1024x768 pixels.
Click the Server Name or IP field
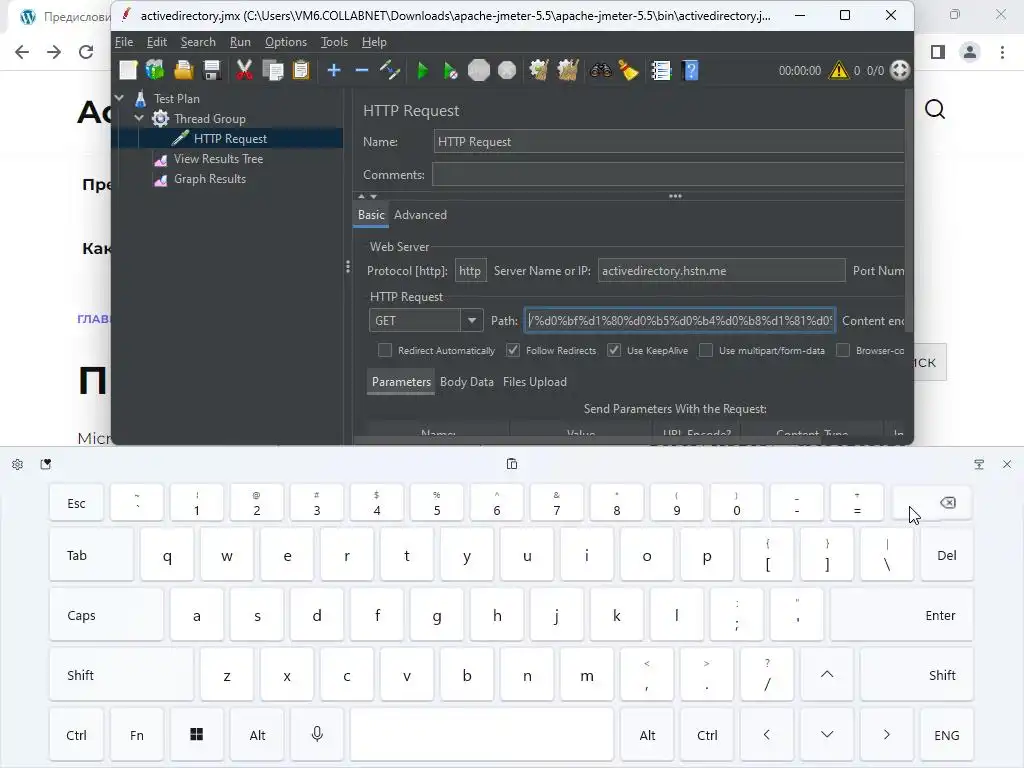(721, 270)
